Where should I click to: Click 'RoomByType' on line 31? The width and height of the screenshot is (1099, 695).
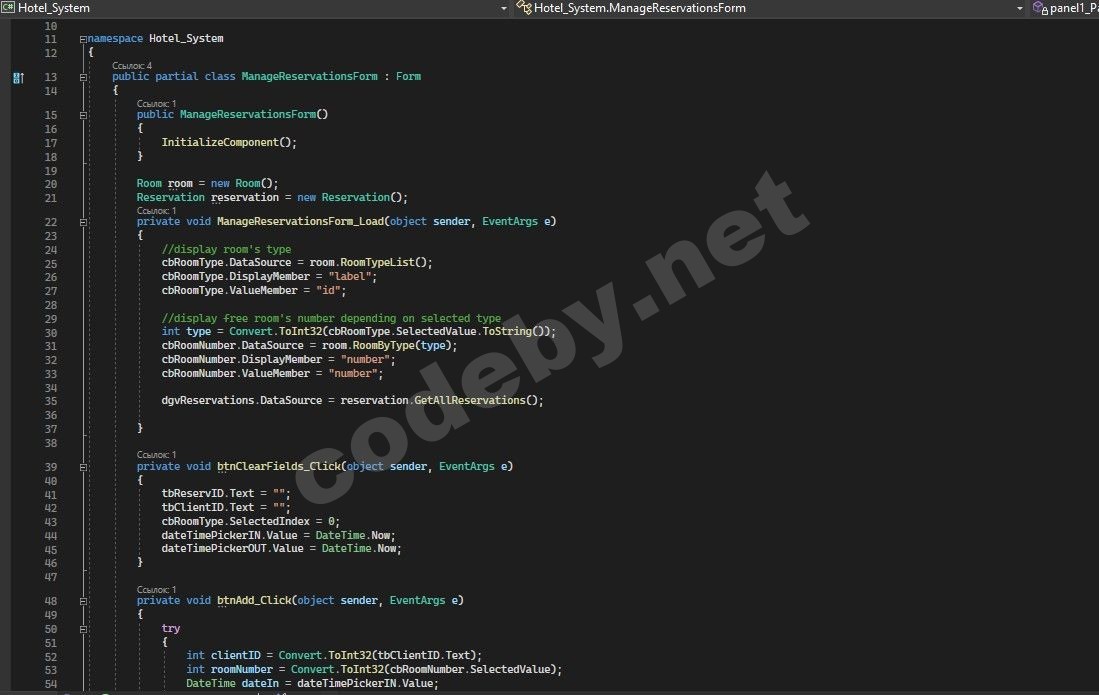[383, 345]
